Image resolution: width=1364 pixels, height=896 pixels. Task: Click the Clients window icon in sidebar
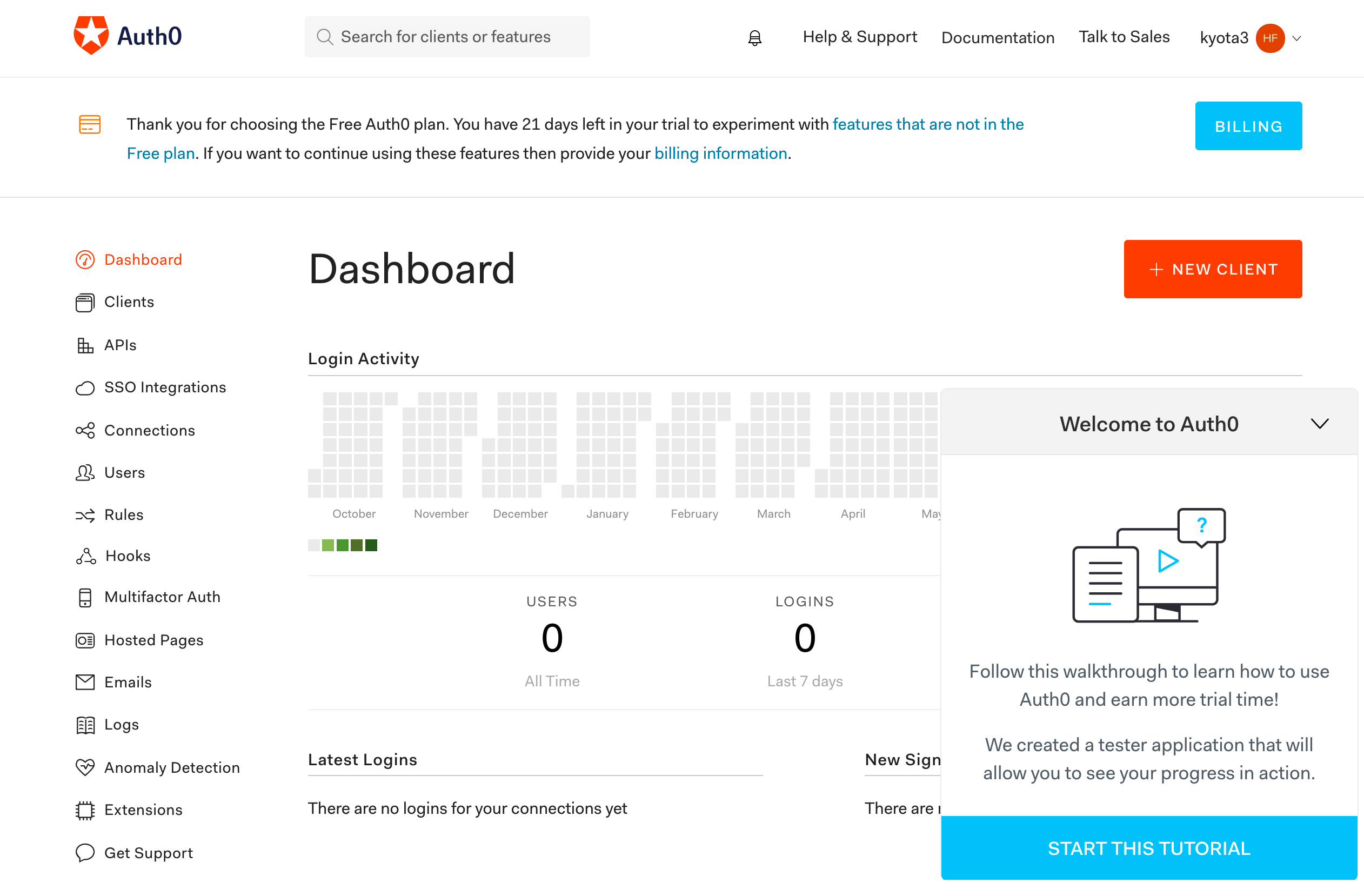click(85, 302)
